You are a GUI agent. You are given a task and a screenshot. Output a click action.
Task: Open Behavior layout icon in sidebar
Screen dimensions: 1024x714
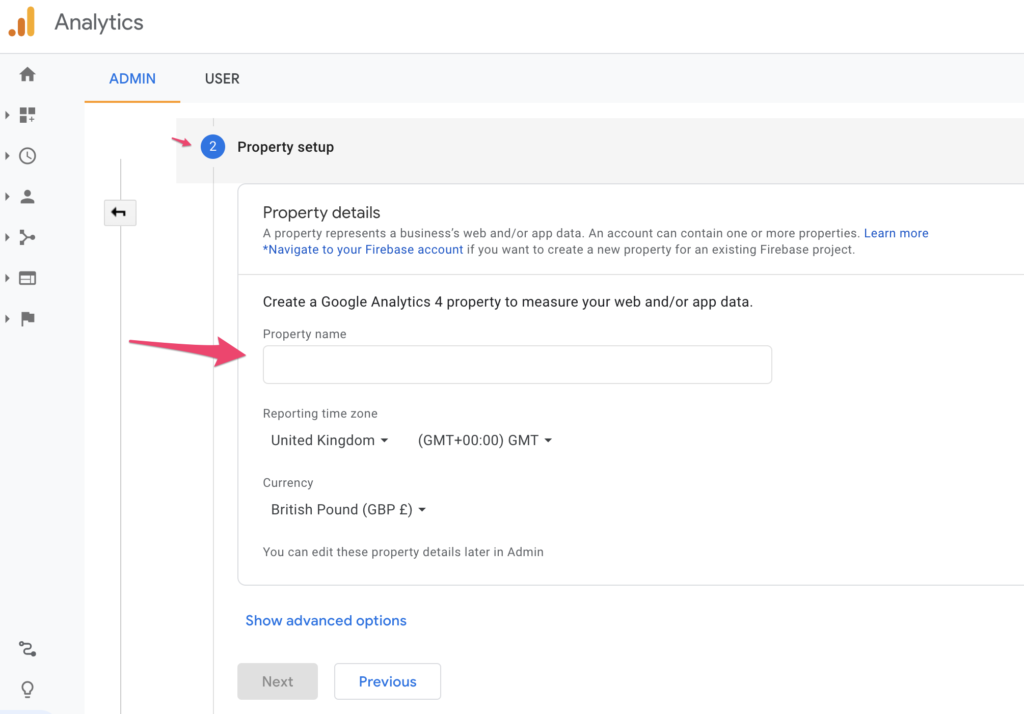pyautogui.click(x=27, y=278)
